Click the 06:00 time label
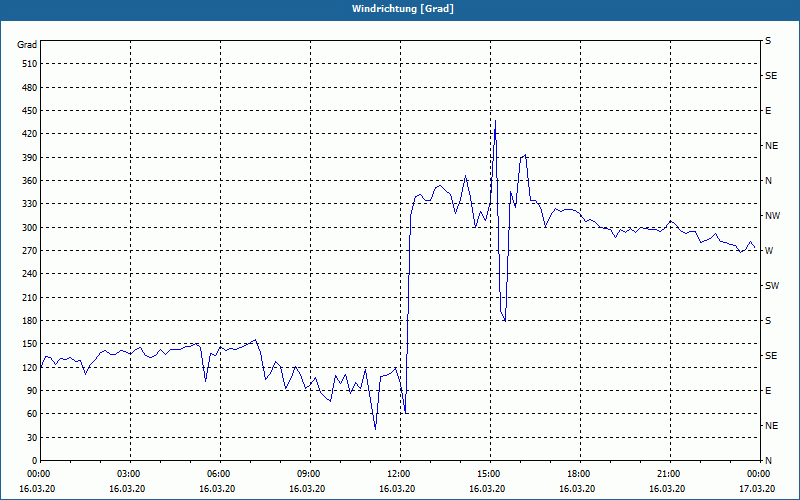Image resolution: width=800 pixels, height=500 pixels. [220, 474]
